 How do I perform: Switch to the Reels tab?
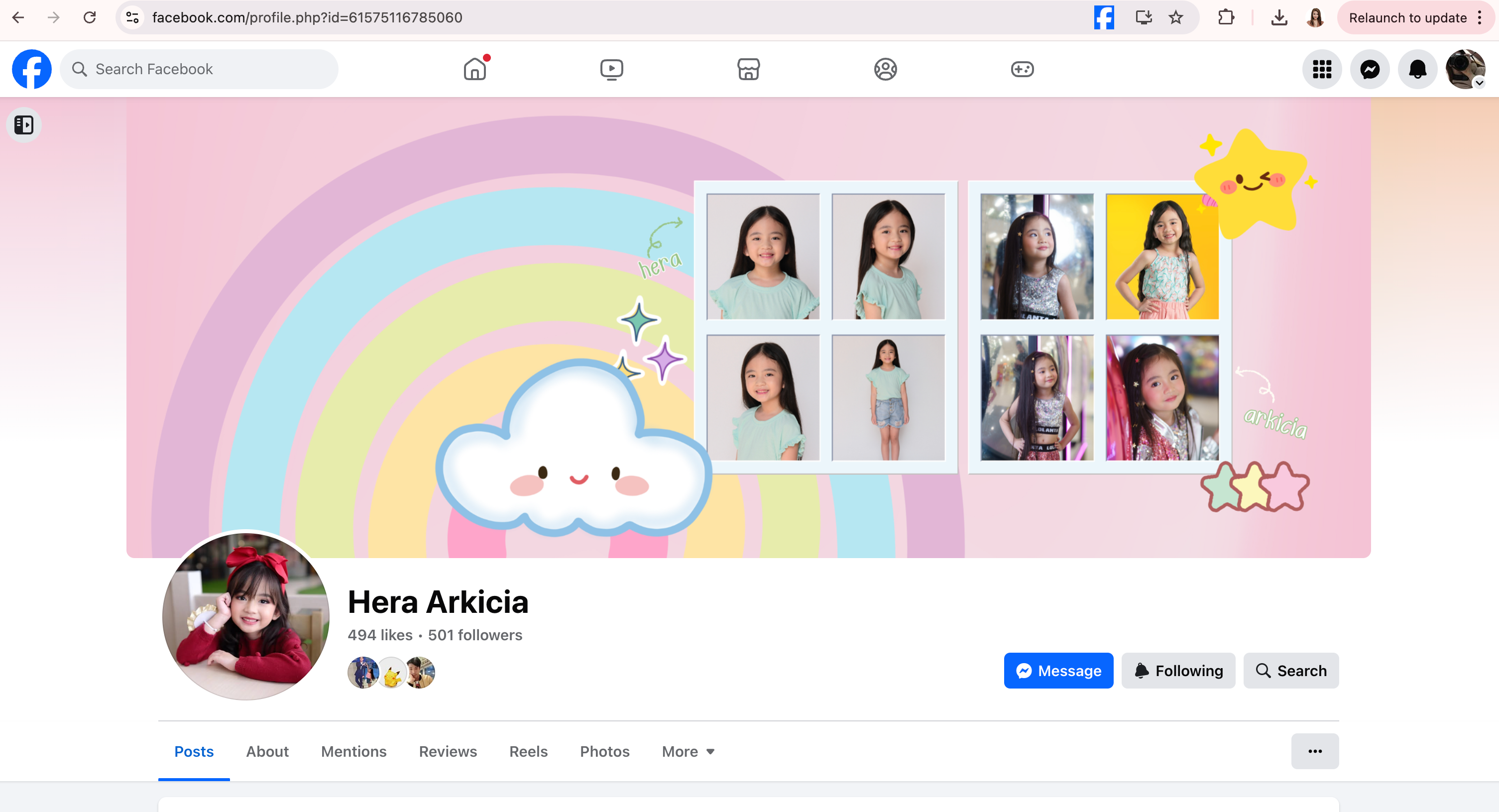[x=528, y=751]
